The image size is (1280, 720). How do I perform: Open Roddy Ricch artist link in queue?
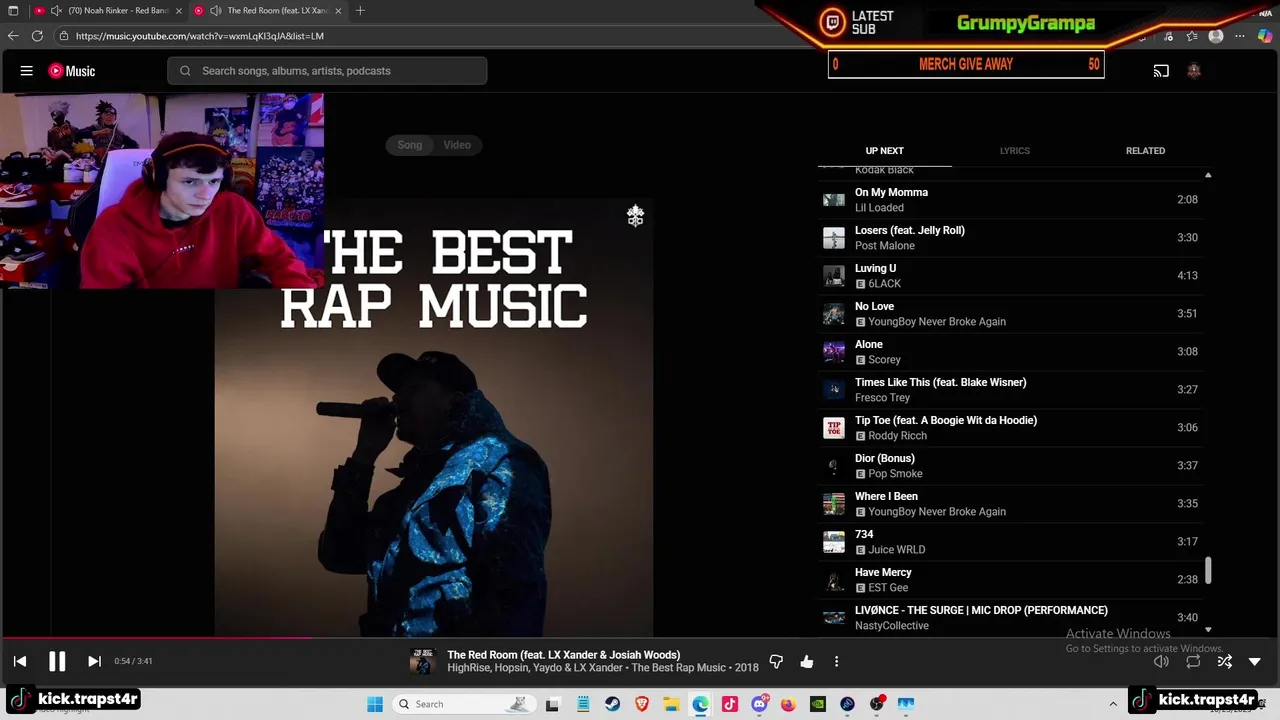click(898, 436)
